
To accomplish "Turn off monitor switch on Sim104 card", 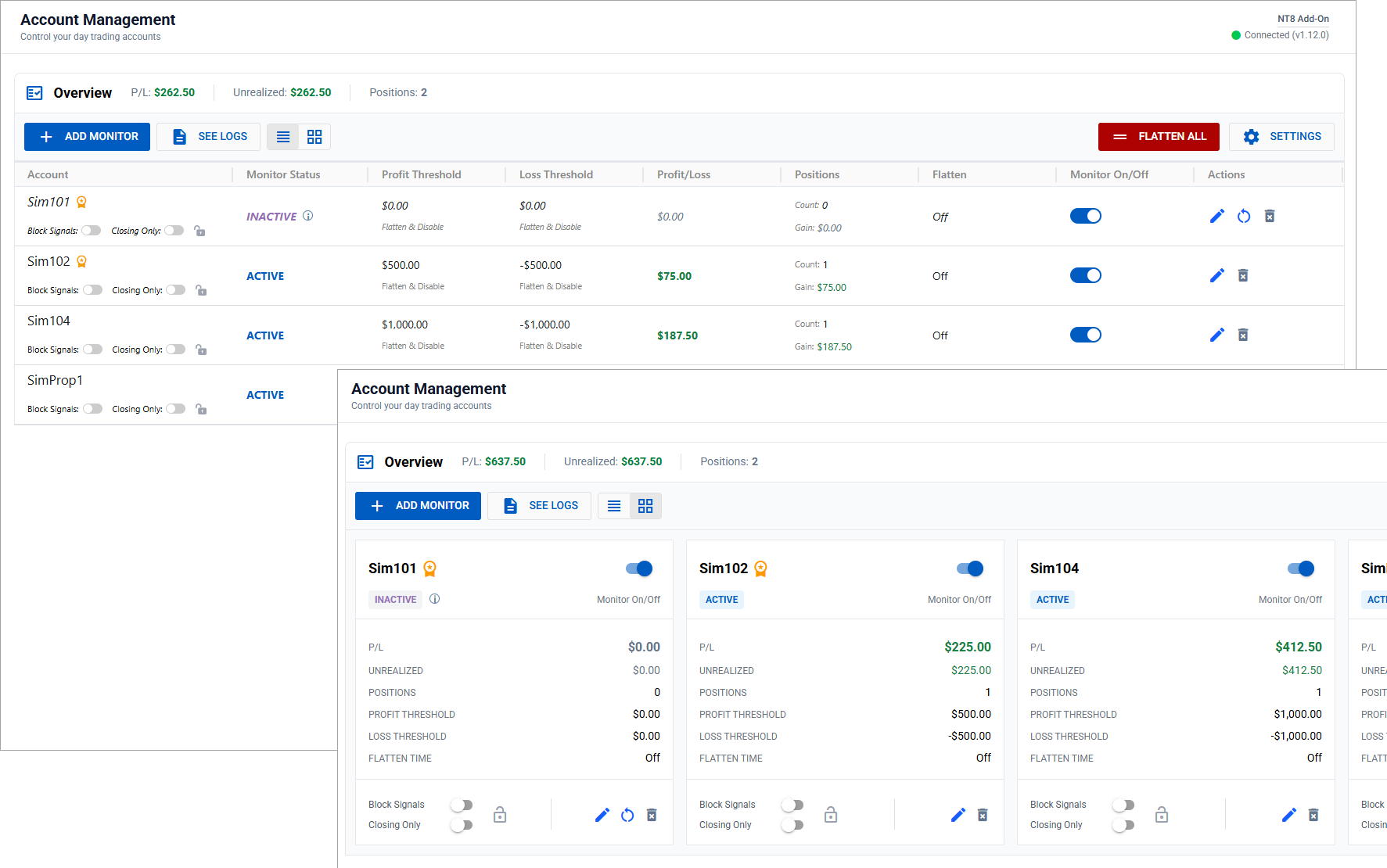I will pos(1301,569).
